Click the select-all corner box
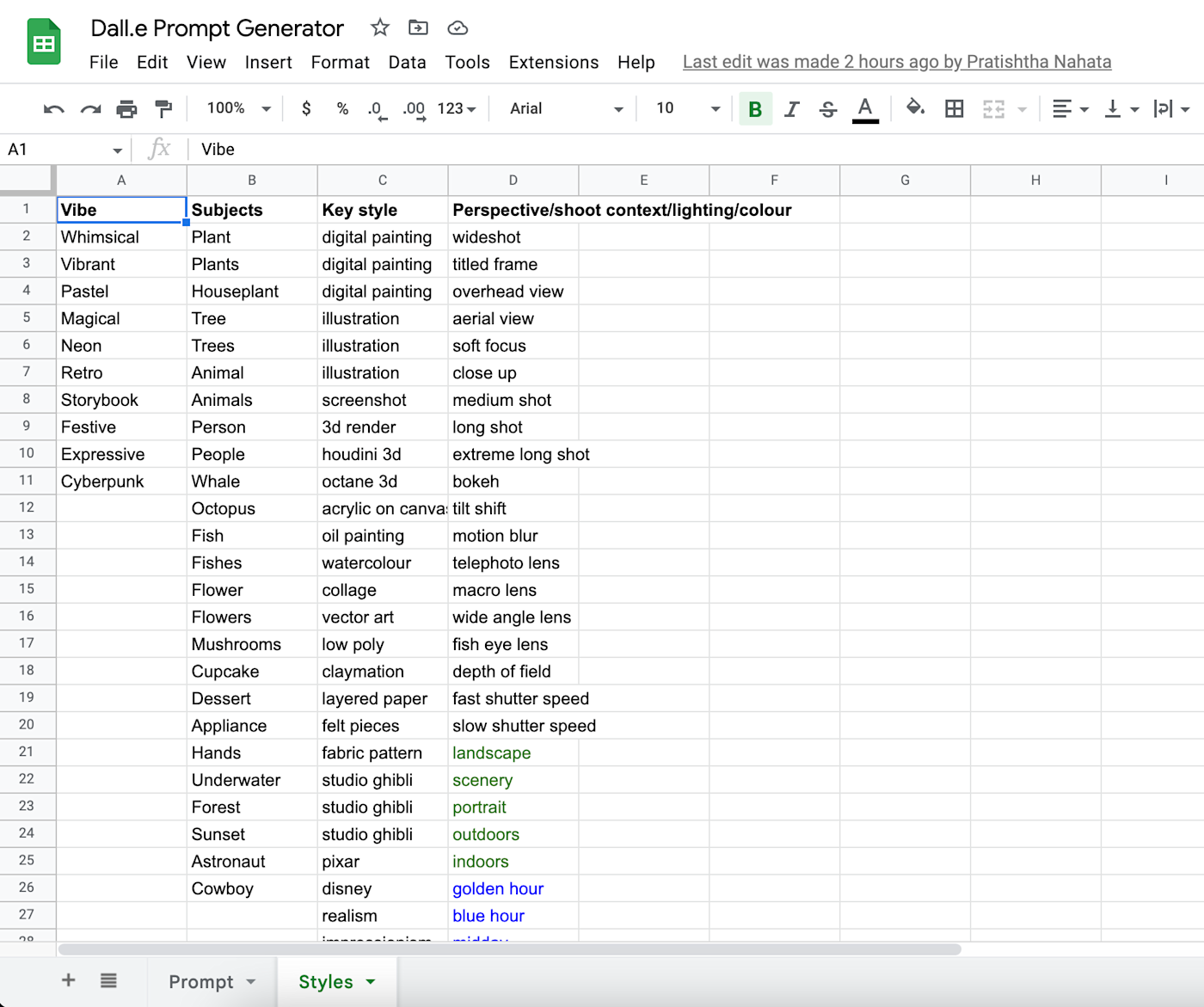 [28, 180]
